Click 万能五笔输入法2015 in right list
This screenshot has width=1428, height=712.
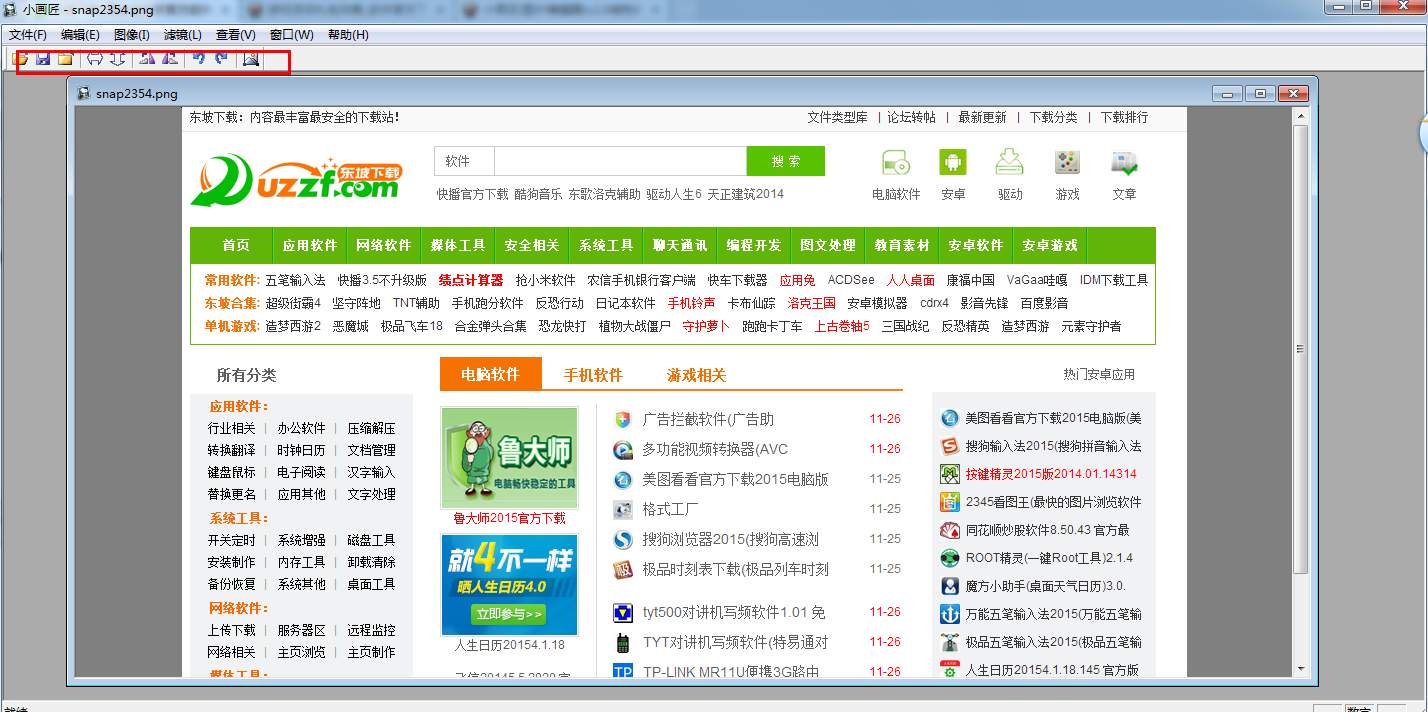point(1053,614)
